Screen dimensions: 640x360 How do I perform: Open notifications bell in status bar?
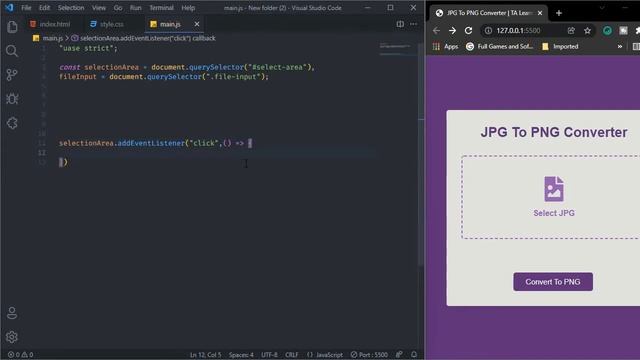pos(414,355)
